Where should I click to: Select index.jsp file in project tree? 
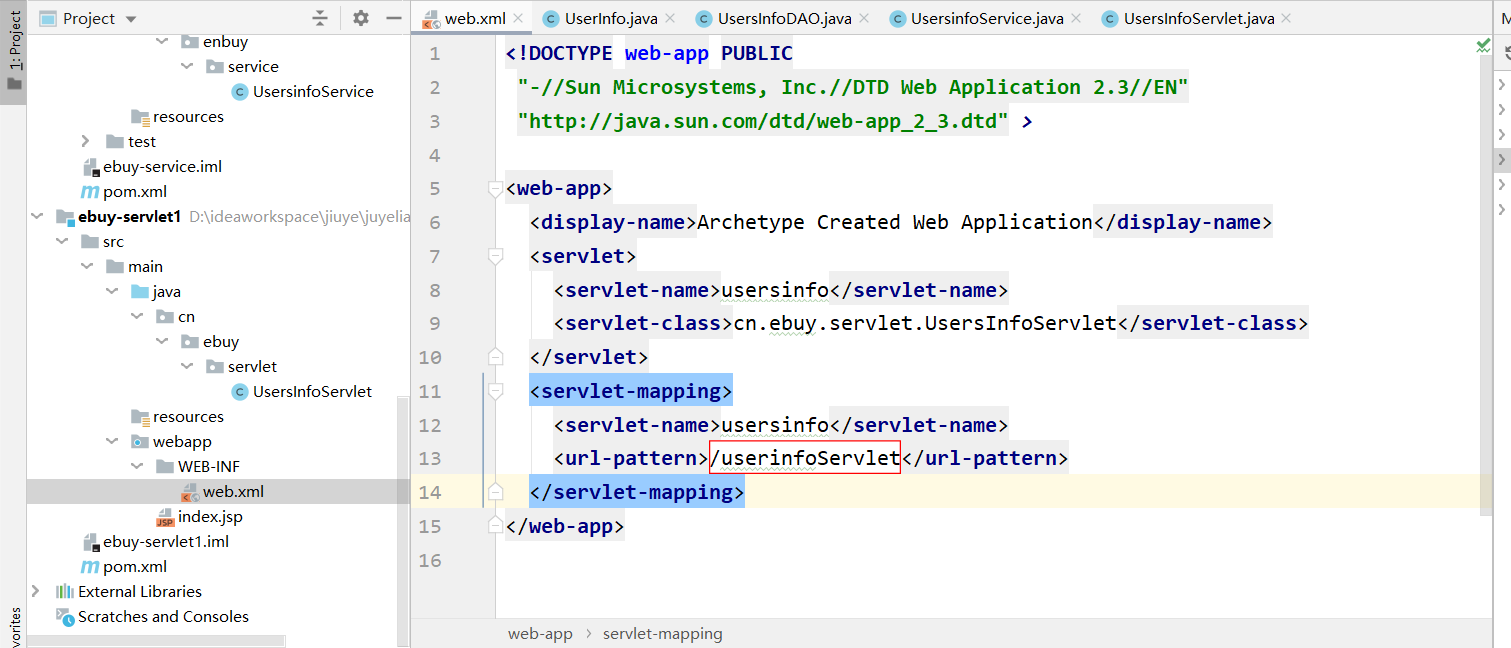(x=210, y=517)
